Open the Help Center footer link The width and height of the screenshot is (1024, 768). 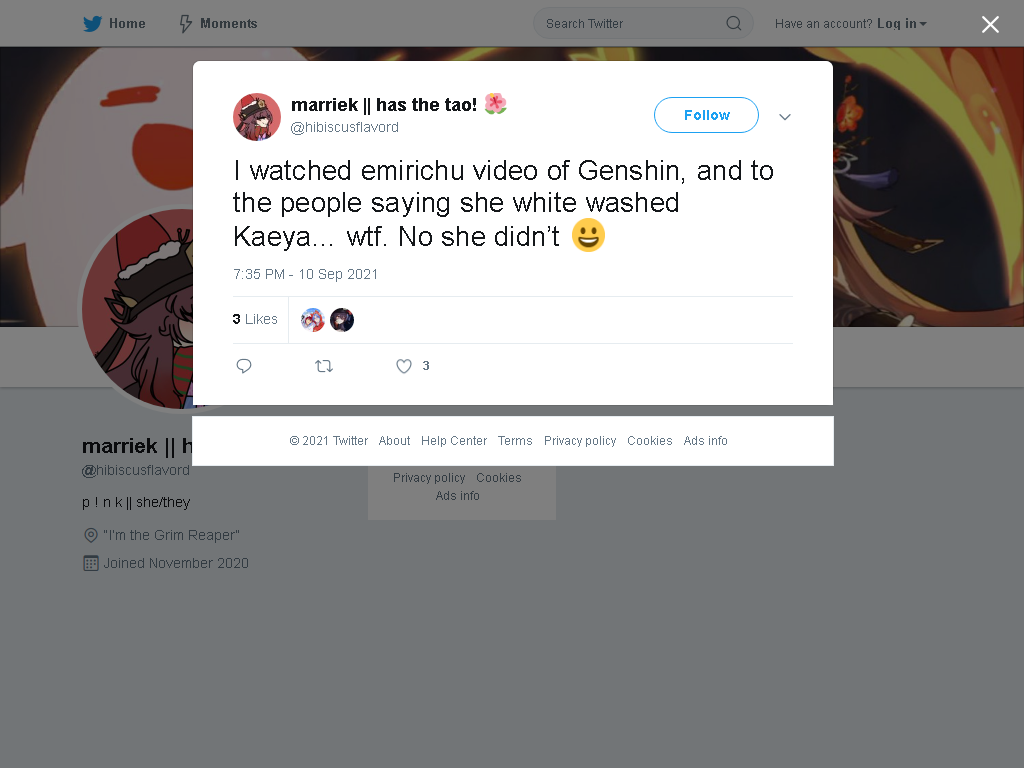point(454,441)
